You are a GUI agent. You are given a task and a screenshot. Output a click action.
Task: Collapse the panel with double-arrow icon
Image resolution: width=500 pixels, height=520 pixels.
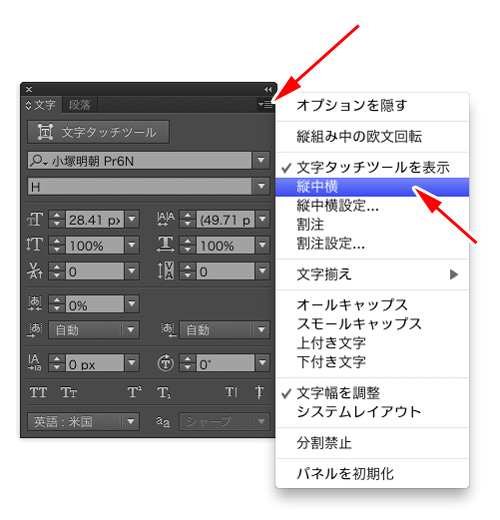[x=268, y=89]
